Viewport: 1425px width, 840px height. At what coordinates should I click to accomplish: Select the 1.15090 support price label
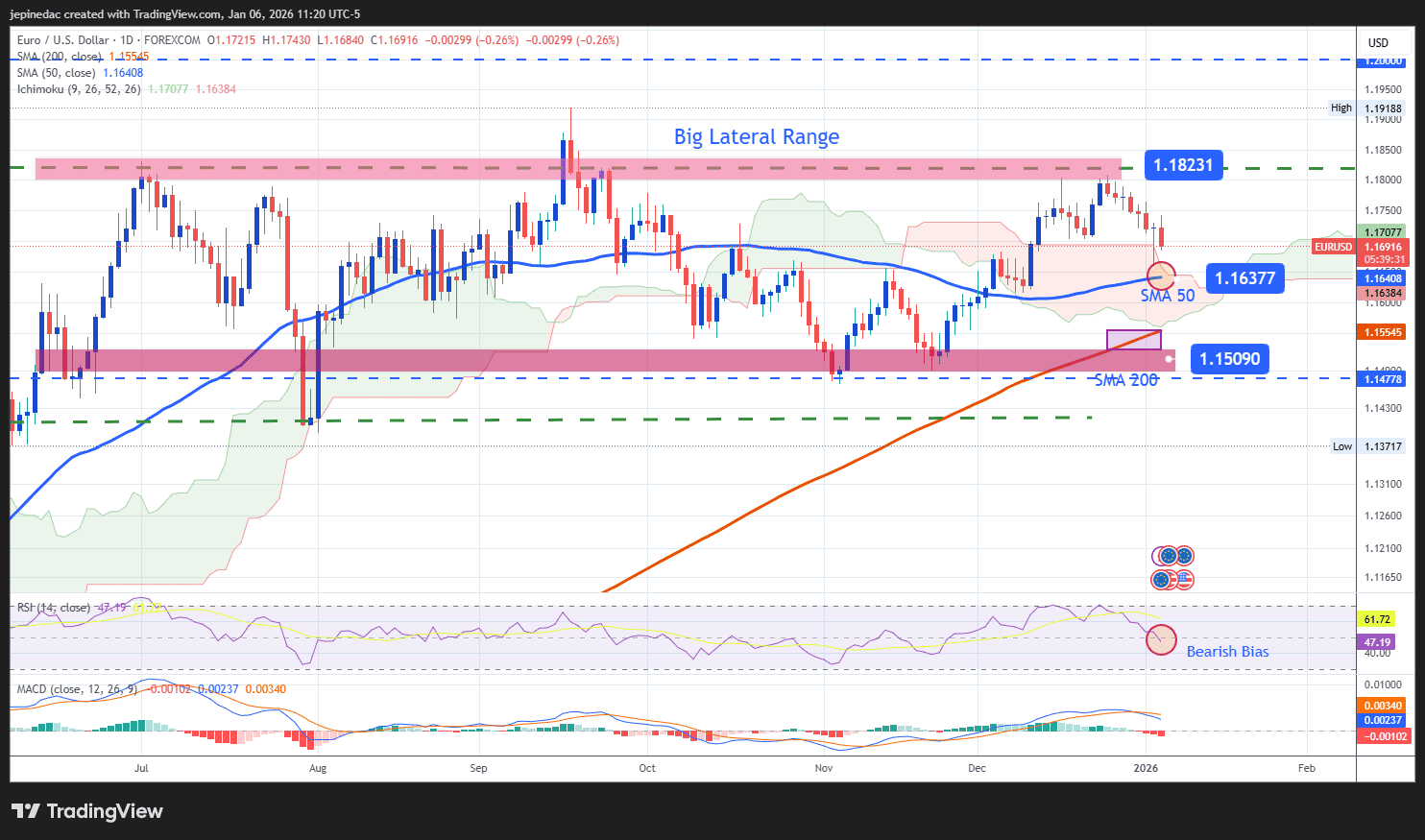[x=1229, y=358]
